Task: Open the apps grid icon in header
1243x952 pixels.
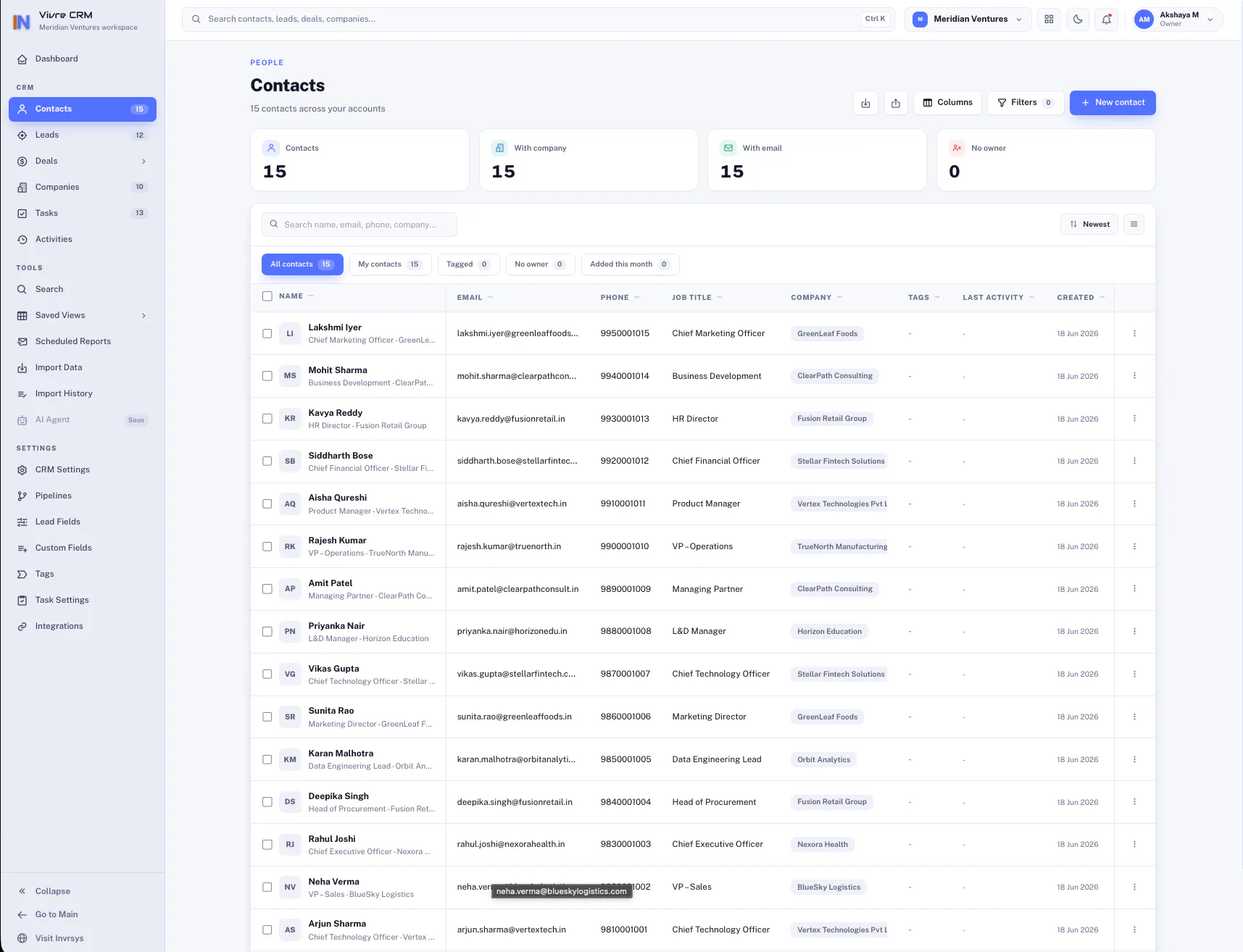Action: click(x=1049, y=20)
